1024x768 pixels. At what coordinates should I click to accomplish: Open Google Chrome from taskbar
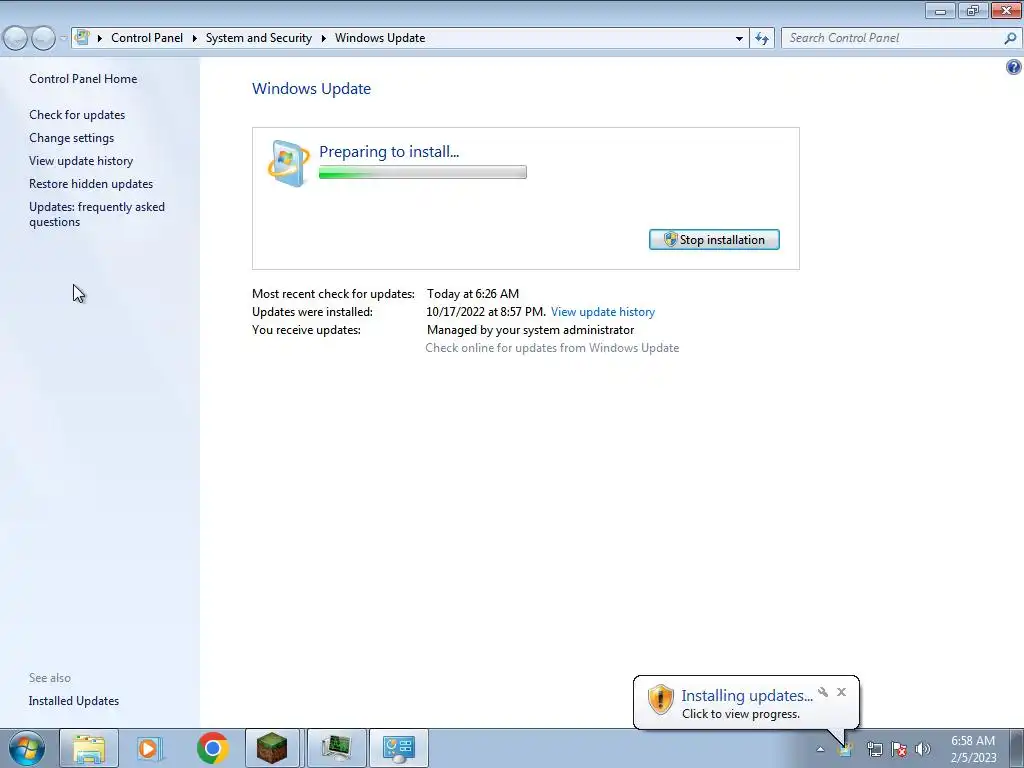point(212,748)
